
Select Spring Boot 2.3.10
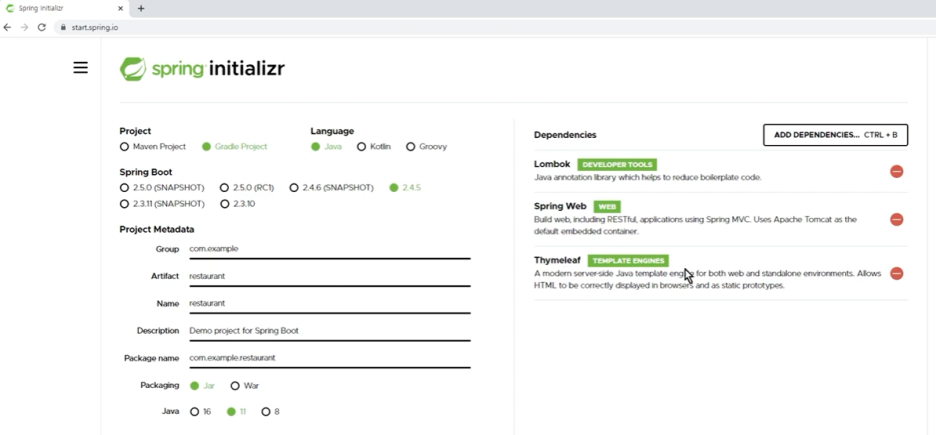pyautogui.click(x=238, y=203)
